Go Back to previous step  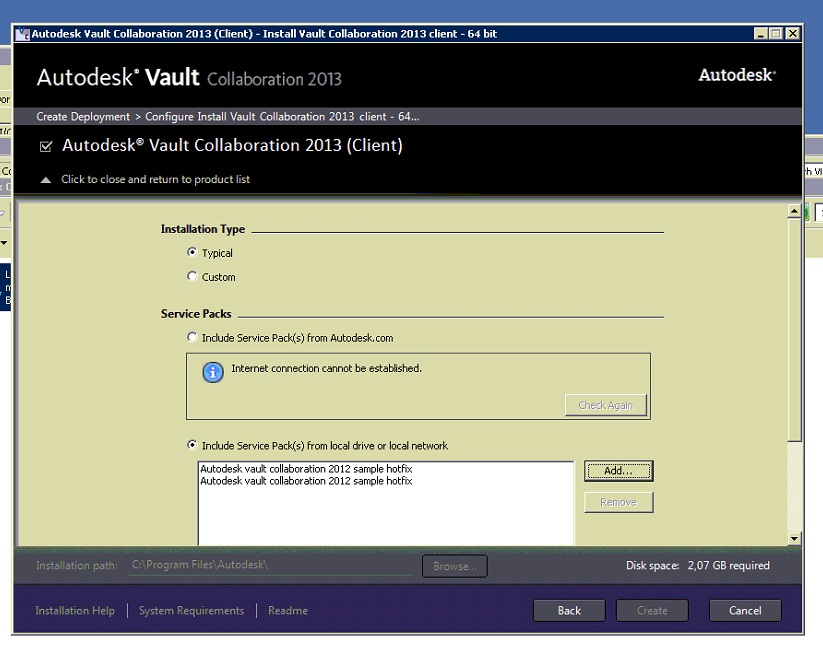tap(569, 611)
